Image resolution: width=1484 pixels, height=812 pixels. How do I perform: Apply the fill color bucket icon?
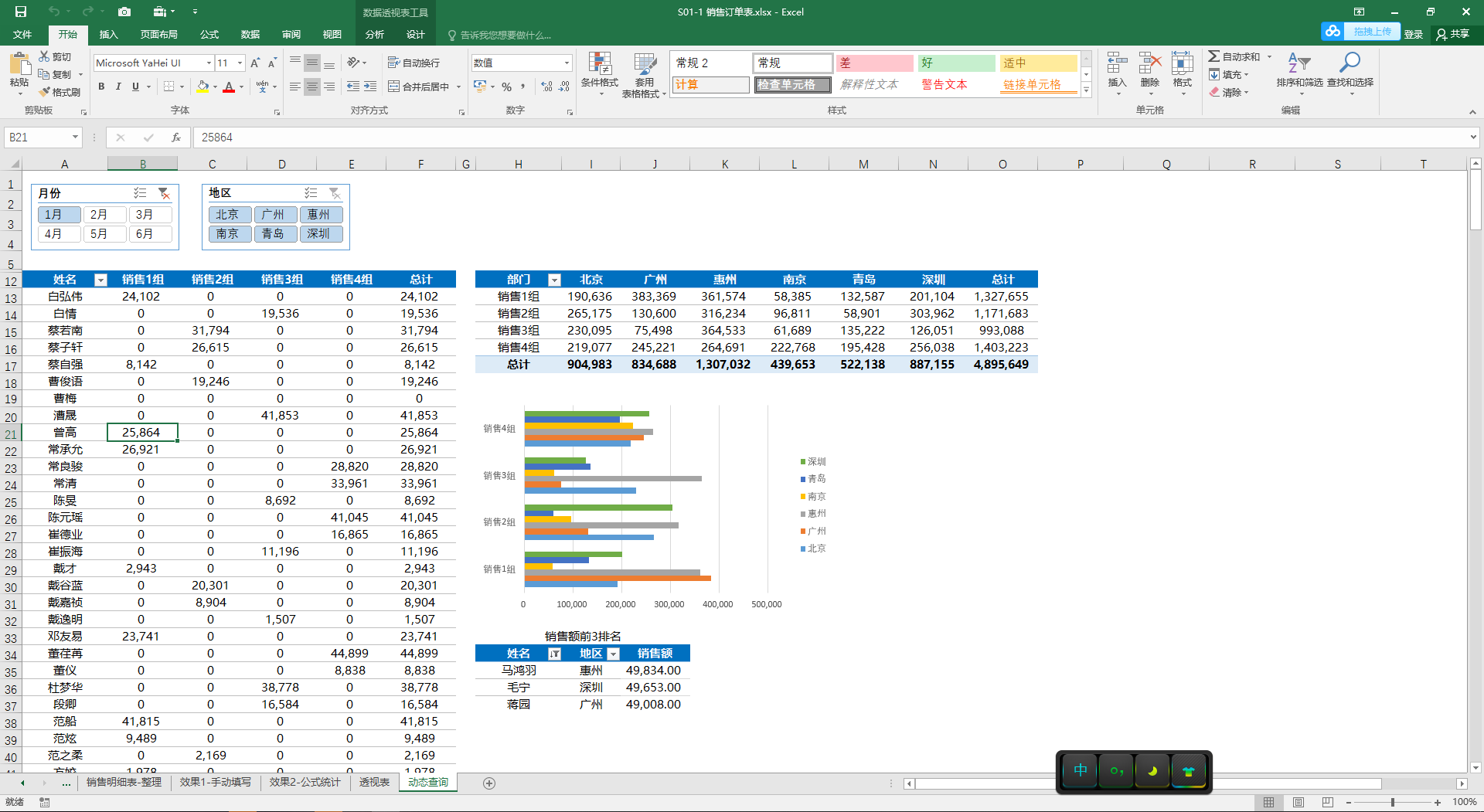203,87
